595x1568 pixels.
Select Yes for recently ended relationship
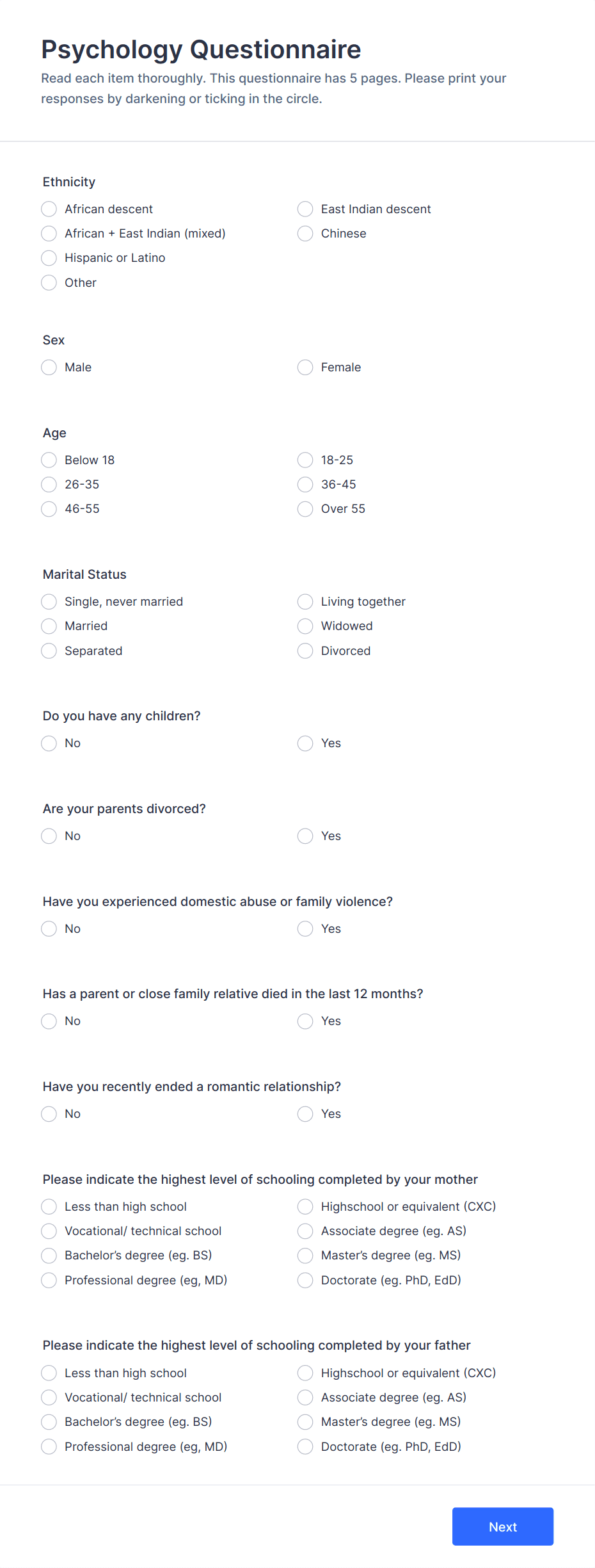(305, 1114)
